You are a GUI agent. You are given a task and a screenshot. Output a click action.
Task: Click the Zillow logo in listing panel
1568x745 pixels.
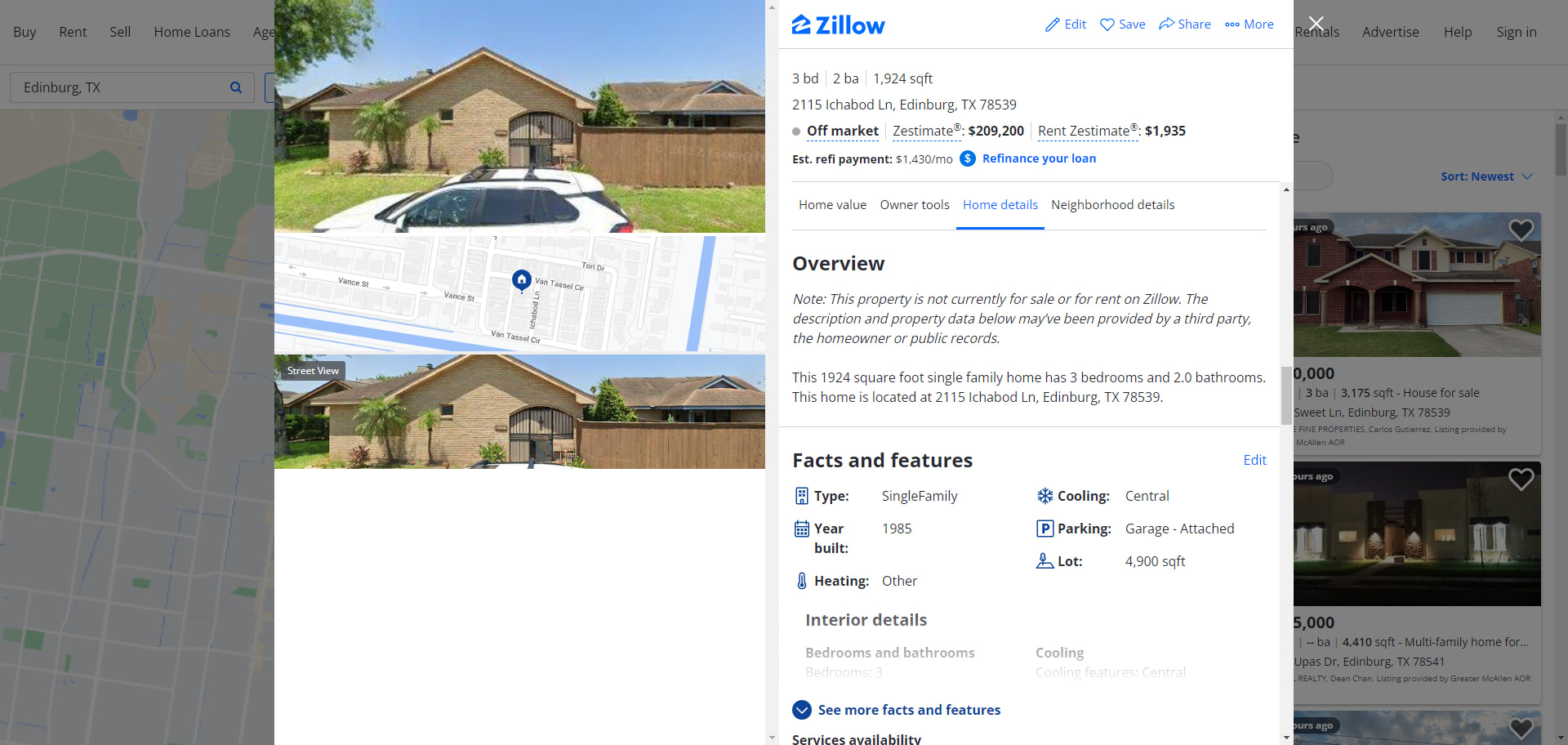click(x=838, y=25)
